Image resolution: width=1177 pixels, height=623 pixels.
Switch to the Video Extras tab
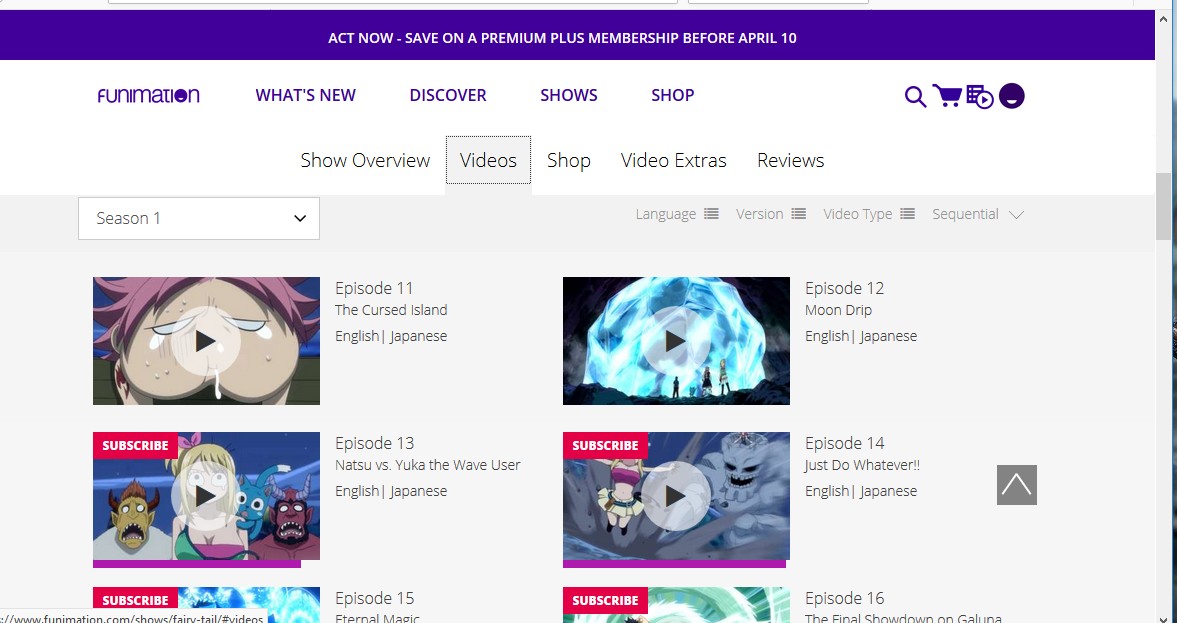pyautogui.click(x=673, y=160)
